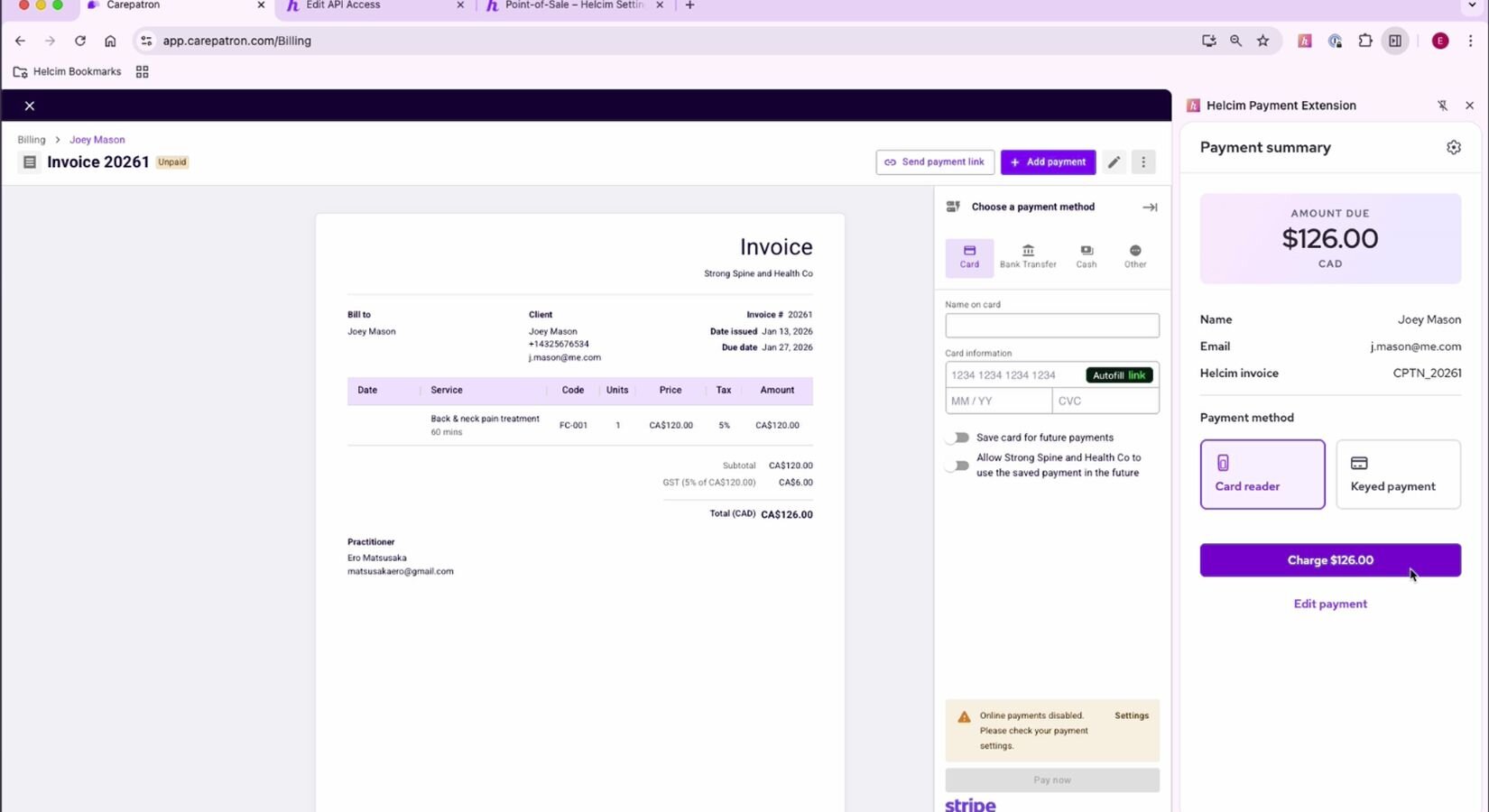Select Card reader payment method

click(1262, 475)
